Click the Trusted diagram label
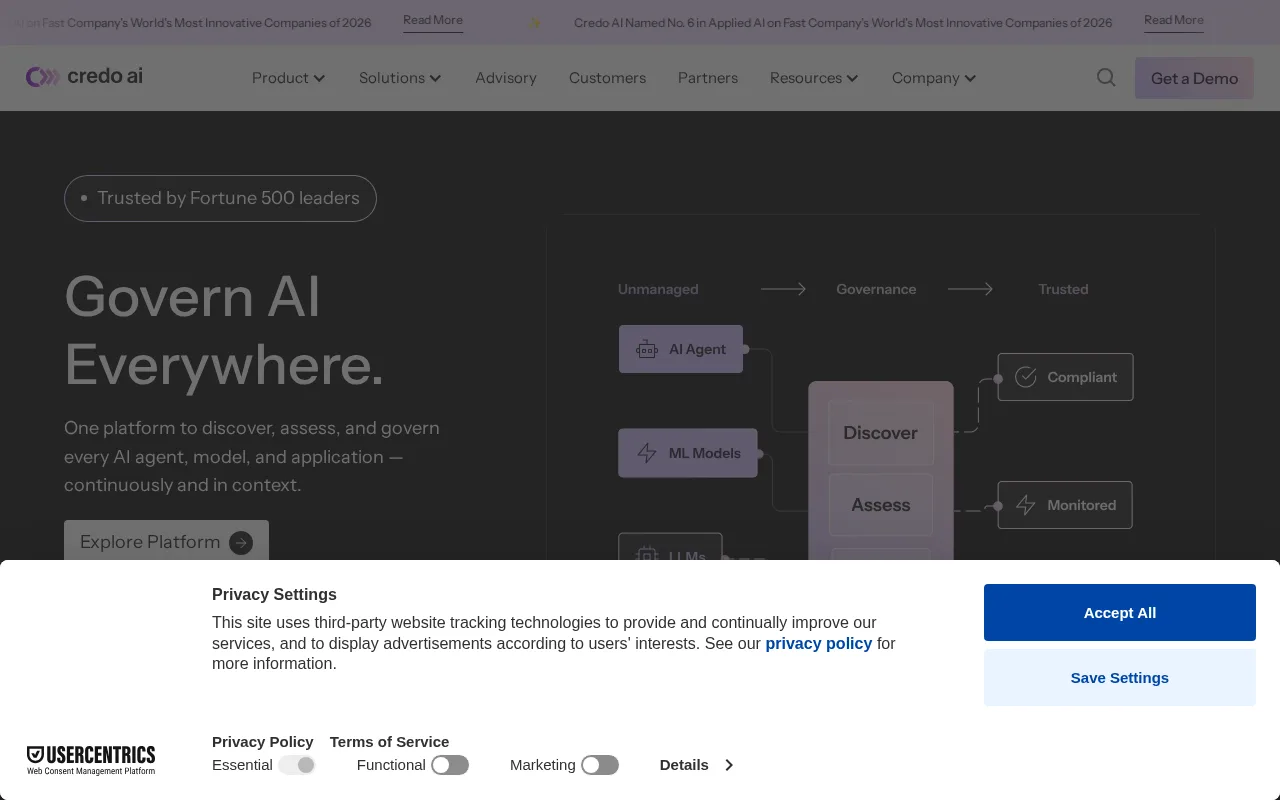The height and width of the screenshot is (800, 1280). point(1063,289)
